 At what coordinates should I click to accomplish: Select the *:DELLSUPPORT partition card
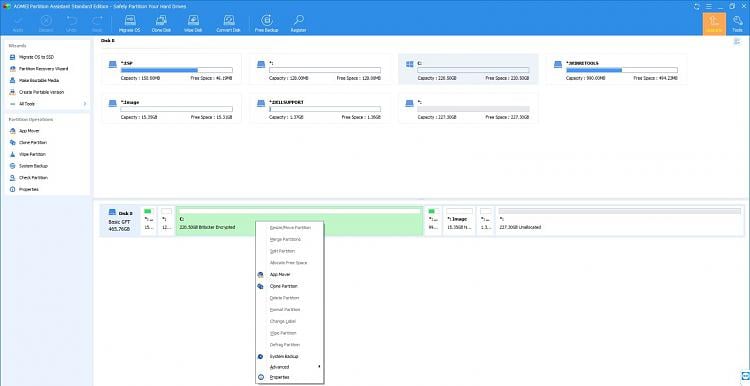point(320,109)
